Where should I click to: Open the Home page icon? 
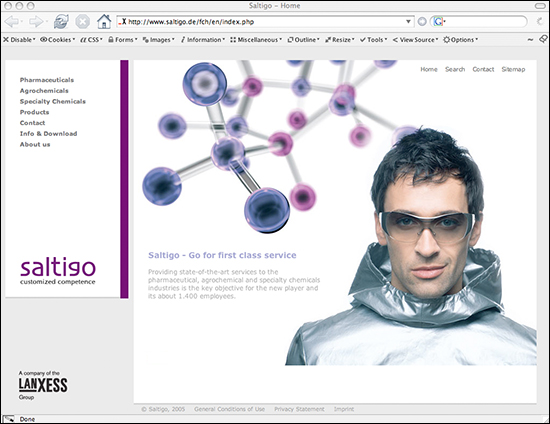click(104, 21)
